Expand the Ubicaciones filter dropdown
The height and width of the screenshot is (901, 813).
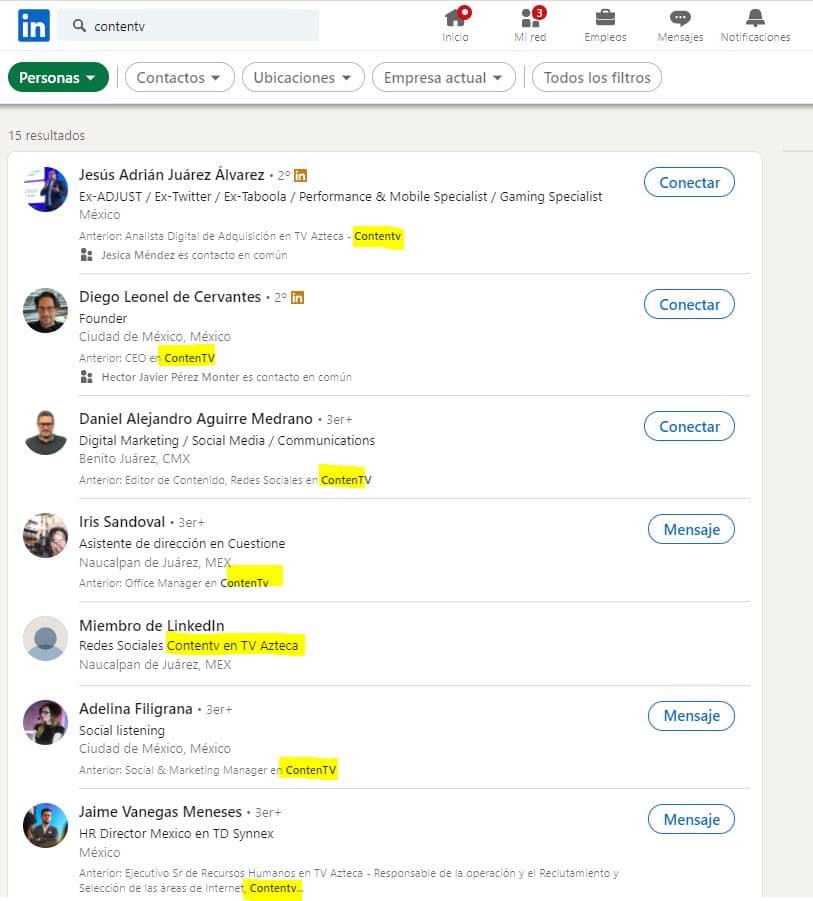point(303,77)
